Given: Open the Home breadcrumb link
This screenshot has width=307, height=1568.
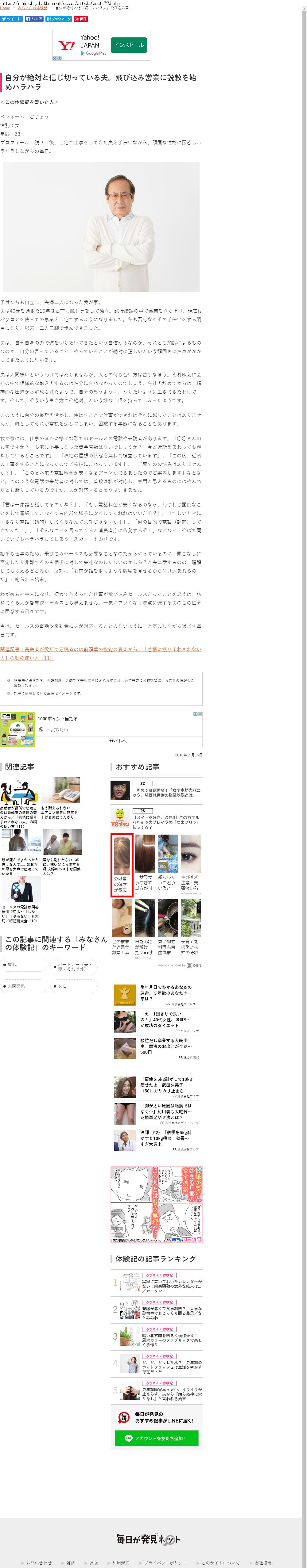Looking at the screenshot, I should tap(5, 8).
